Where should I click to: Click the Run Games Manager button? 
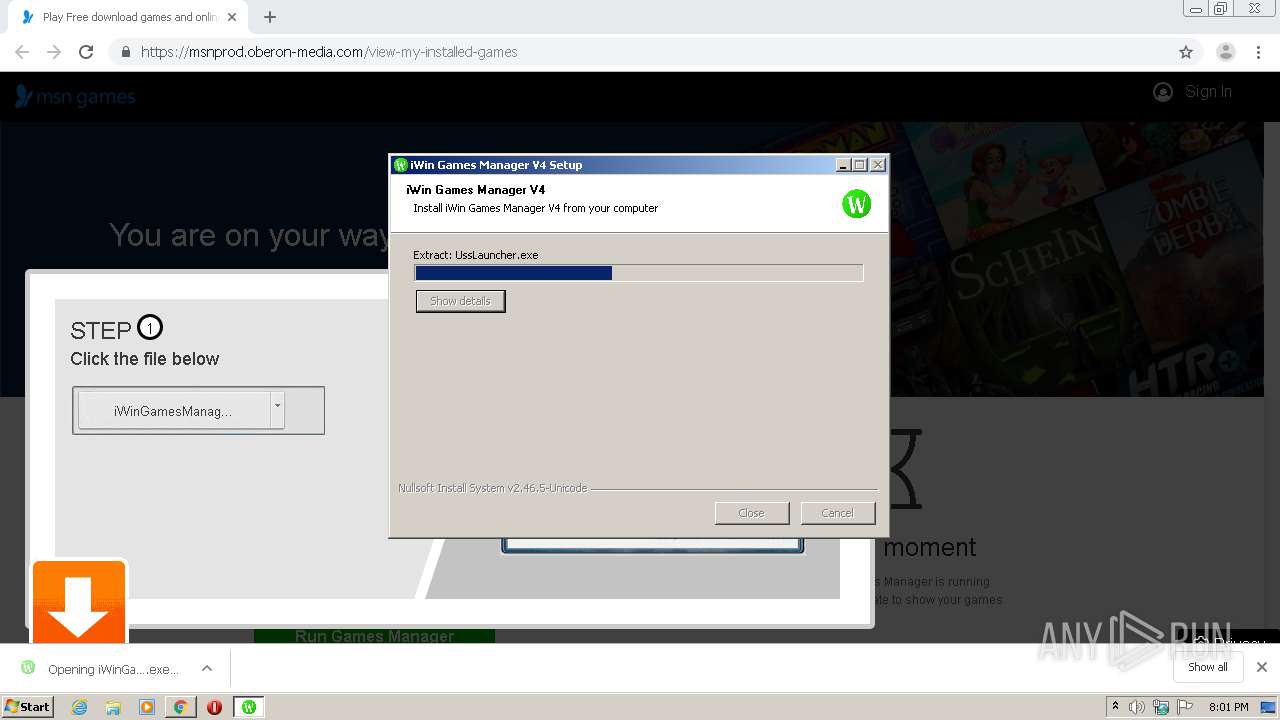[374, 636]
